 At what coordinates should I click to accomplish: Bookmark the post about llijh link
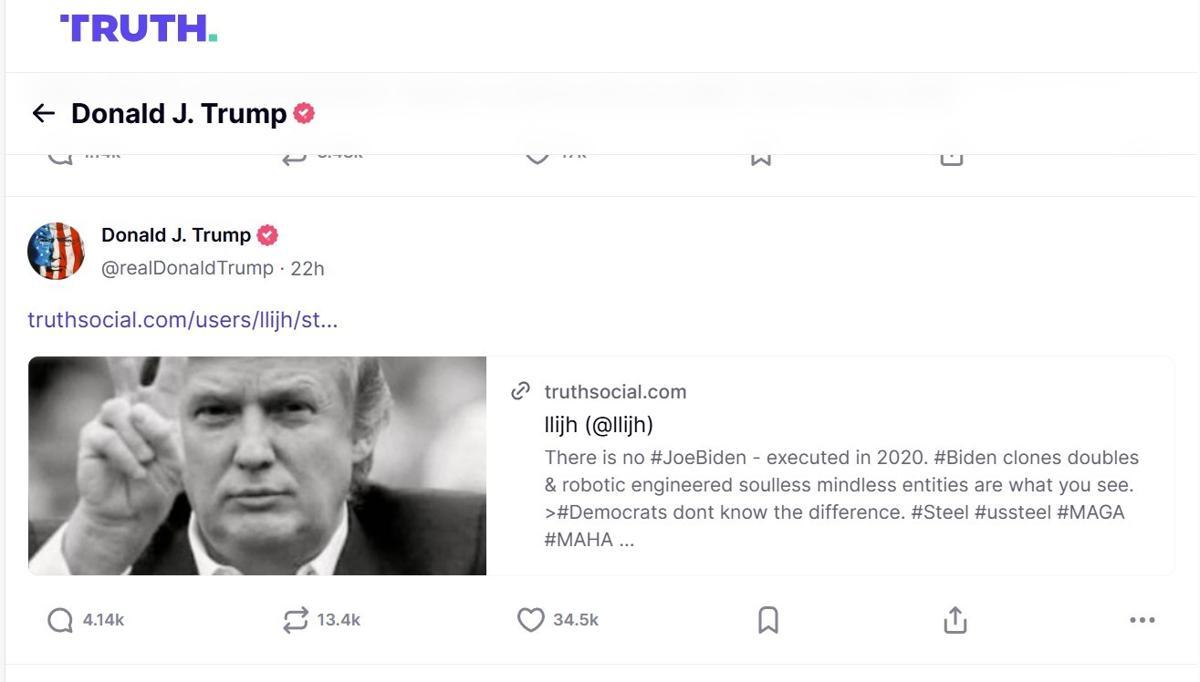[767, 620]
